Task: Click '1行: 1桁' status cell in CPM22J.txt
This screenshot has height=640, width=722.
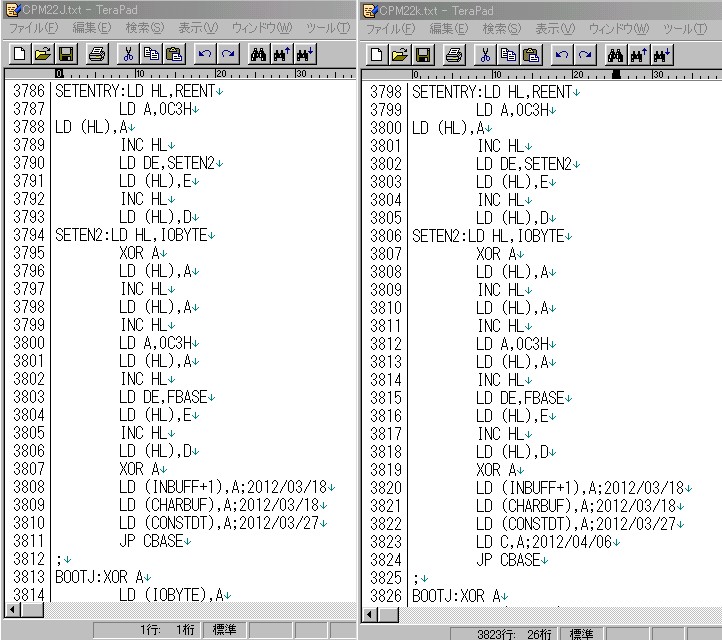Action: [147, 629]
